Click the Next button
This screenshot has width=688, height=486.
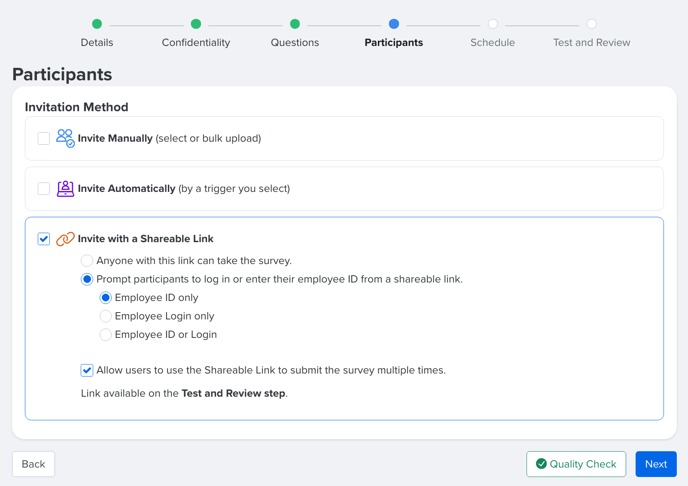coord(656,464)
